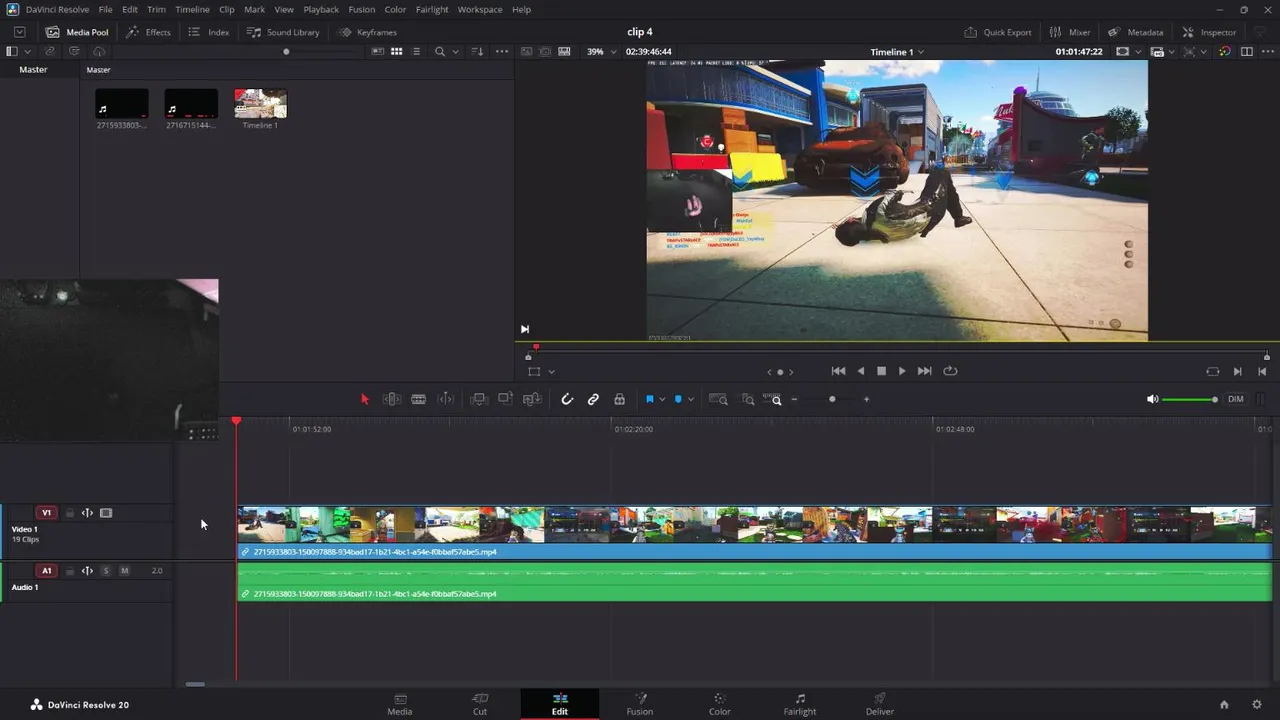
Task: Open the flag color dropdown
Action: tap(662, 400)
